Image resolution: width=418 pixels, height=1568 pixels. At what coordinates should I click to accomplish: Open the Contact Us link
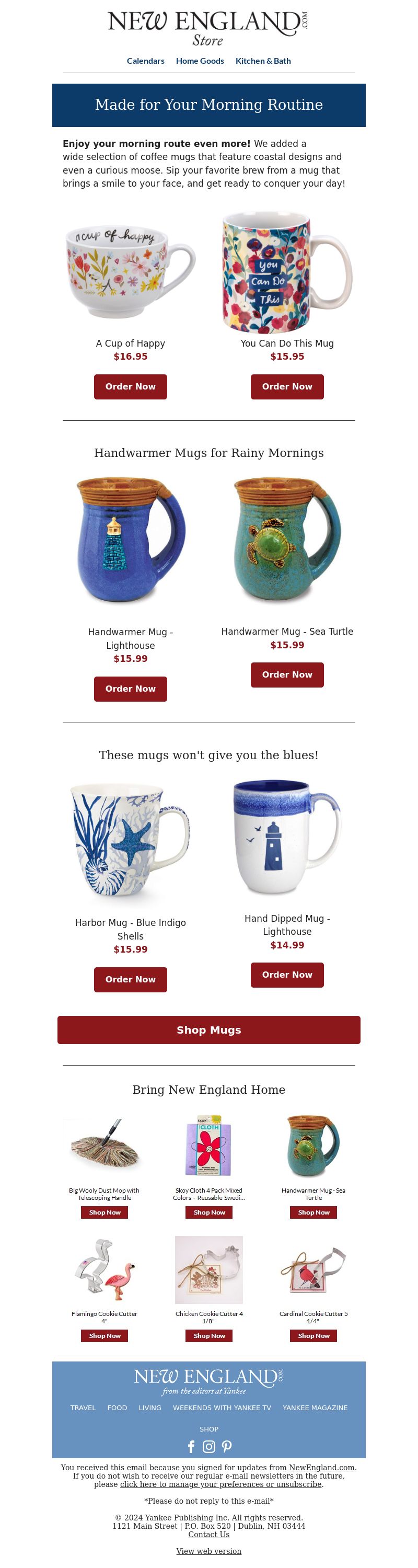pos(208,1535)
